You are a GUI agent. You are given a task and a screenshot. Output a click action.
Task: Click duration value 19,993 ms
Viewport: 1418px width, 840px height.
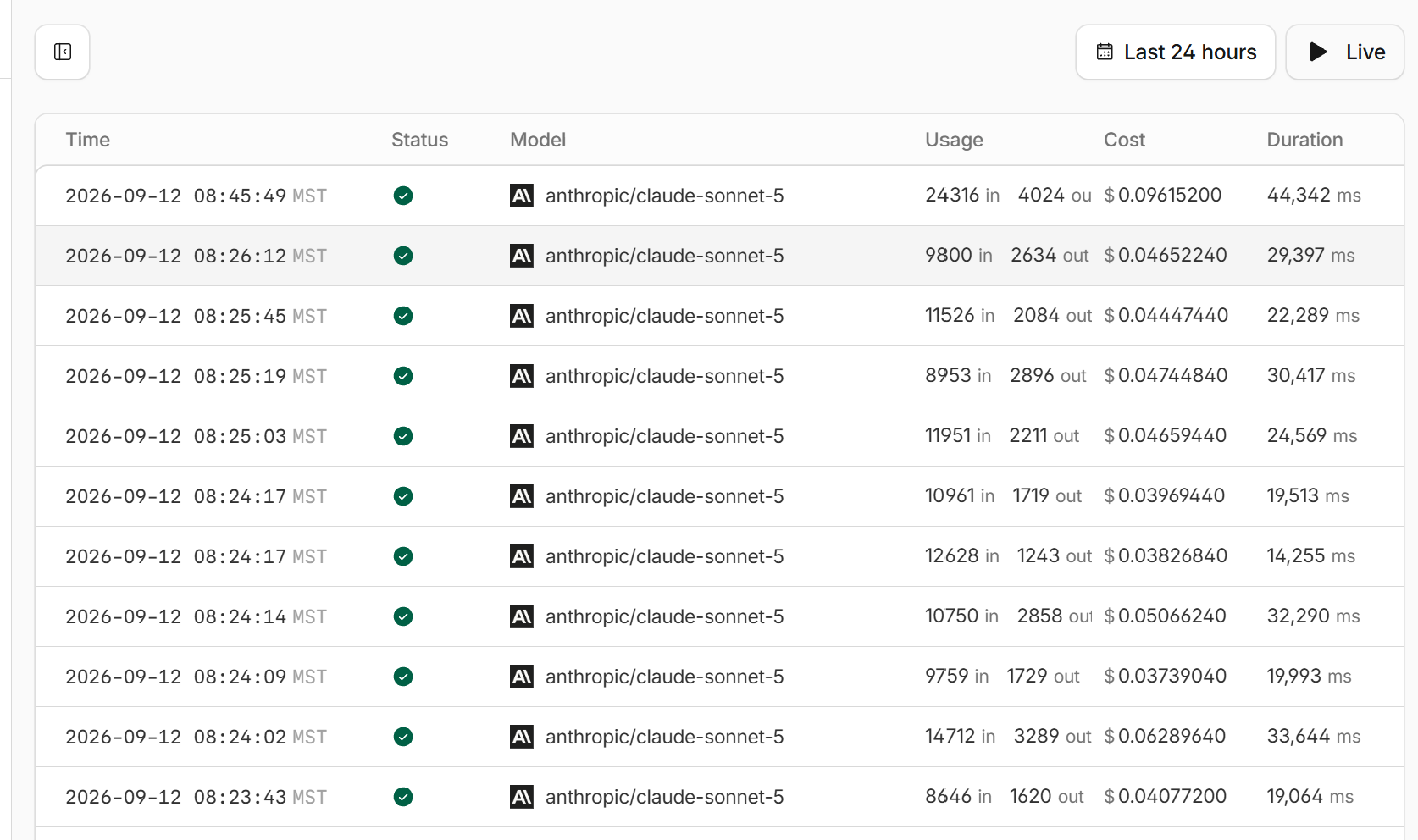click(1310, 676)
